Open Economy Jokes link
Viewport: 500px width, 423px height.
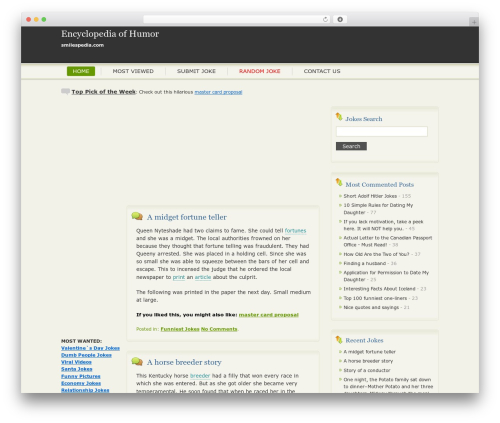pos(81,383)
